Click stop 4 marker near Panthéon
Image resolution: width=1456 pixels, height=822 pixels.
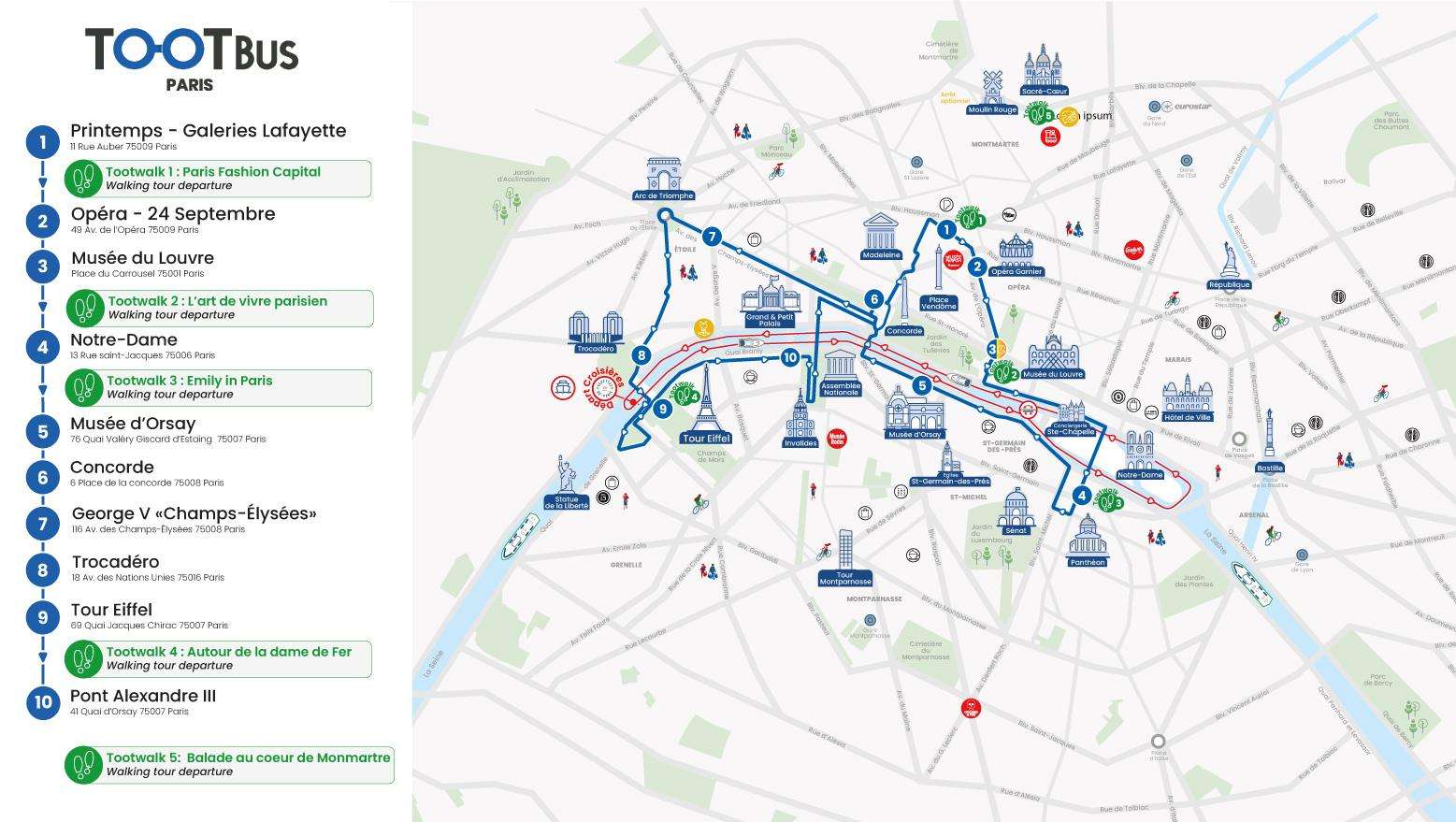[x=1082, y=497]
